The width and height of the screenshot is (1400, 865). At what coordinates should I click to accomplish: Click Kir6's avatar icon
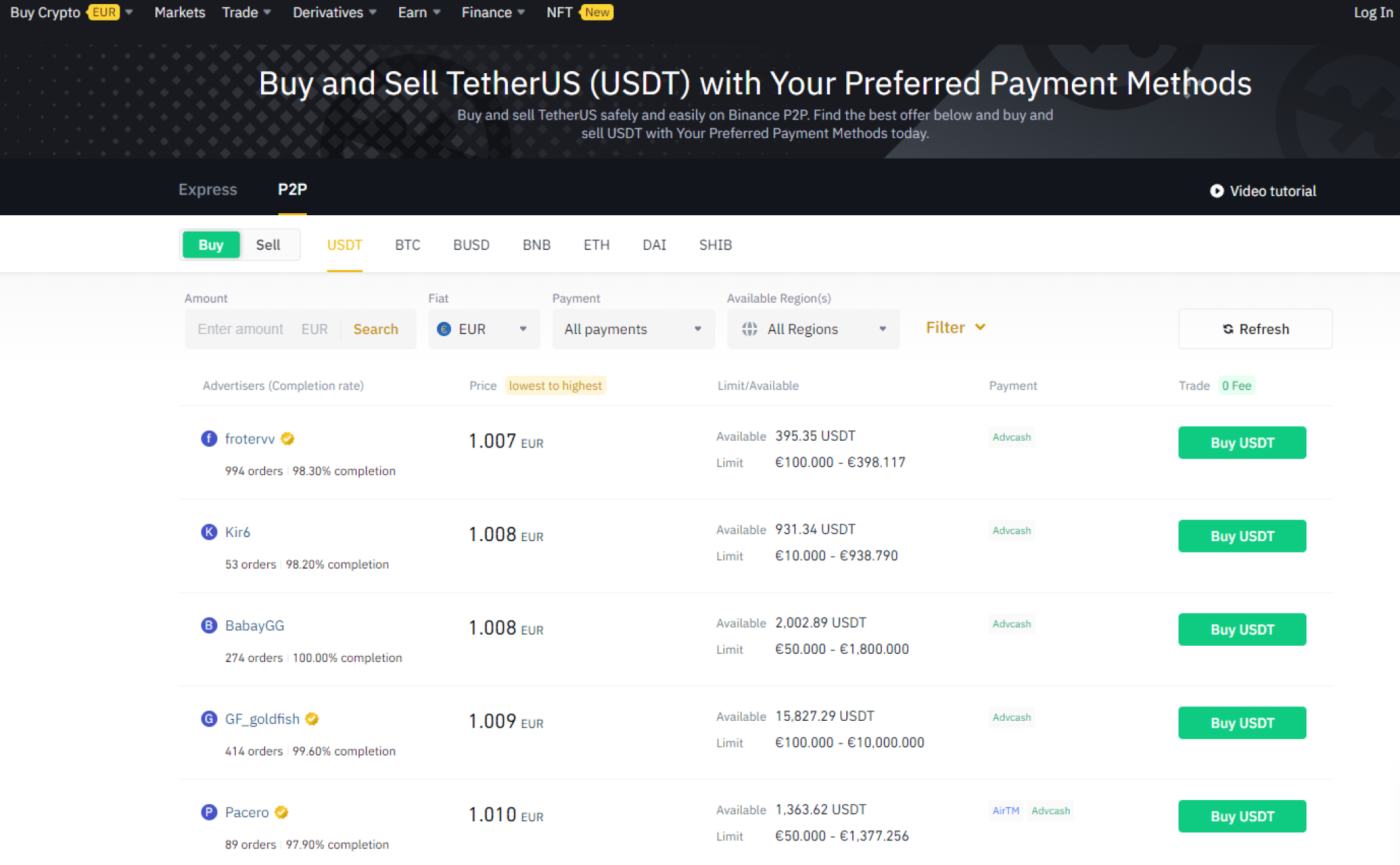coord(209,532)
